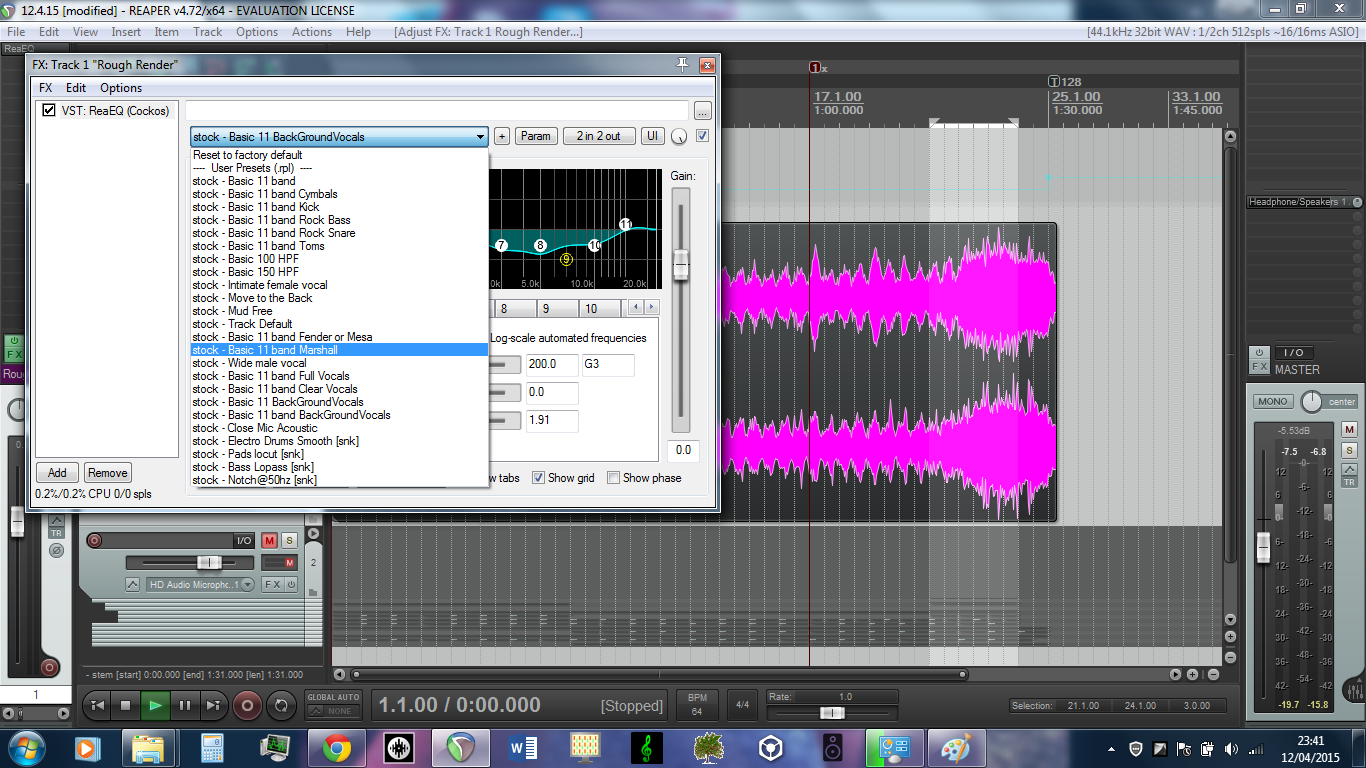The width and height of the screenshot is (1366, 768).
Task: Toggle the transport repeat loop button
Action: click(x=281, y=705)
